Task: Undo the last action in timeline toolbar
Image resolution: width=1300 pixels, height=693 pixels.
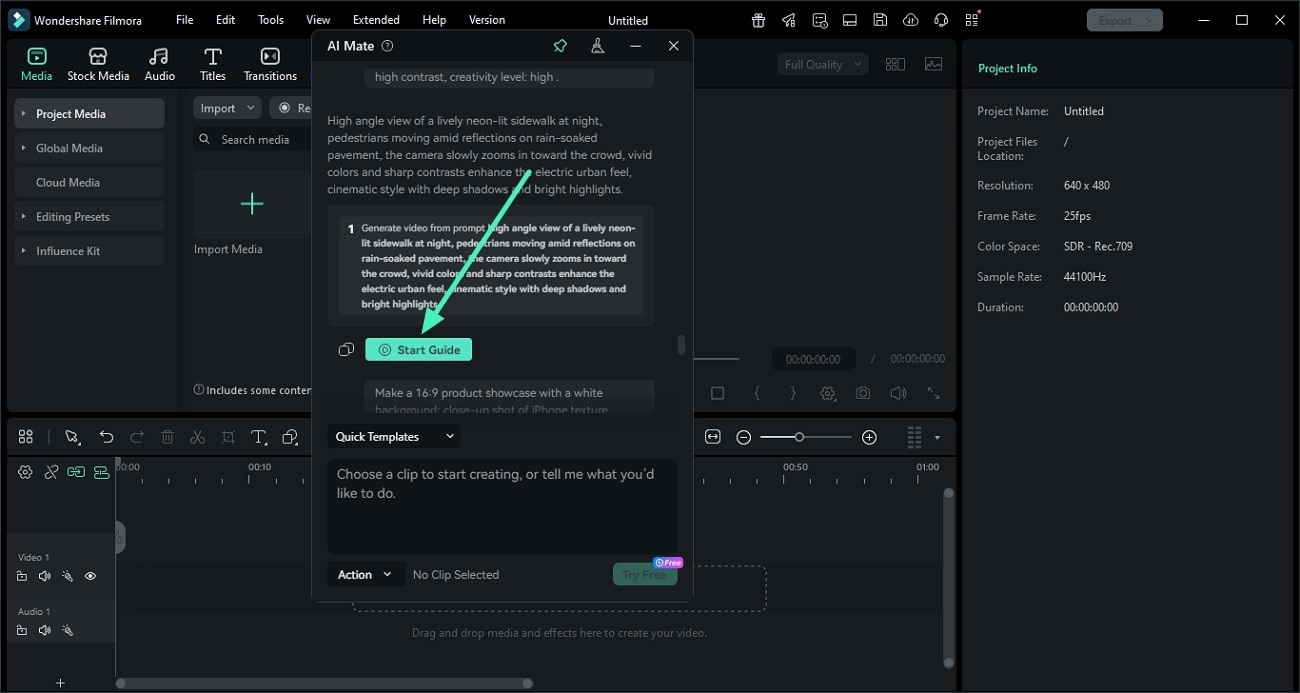Action: pos(106,437)
